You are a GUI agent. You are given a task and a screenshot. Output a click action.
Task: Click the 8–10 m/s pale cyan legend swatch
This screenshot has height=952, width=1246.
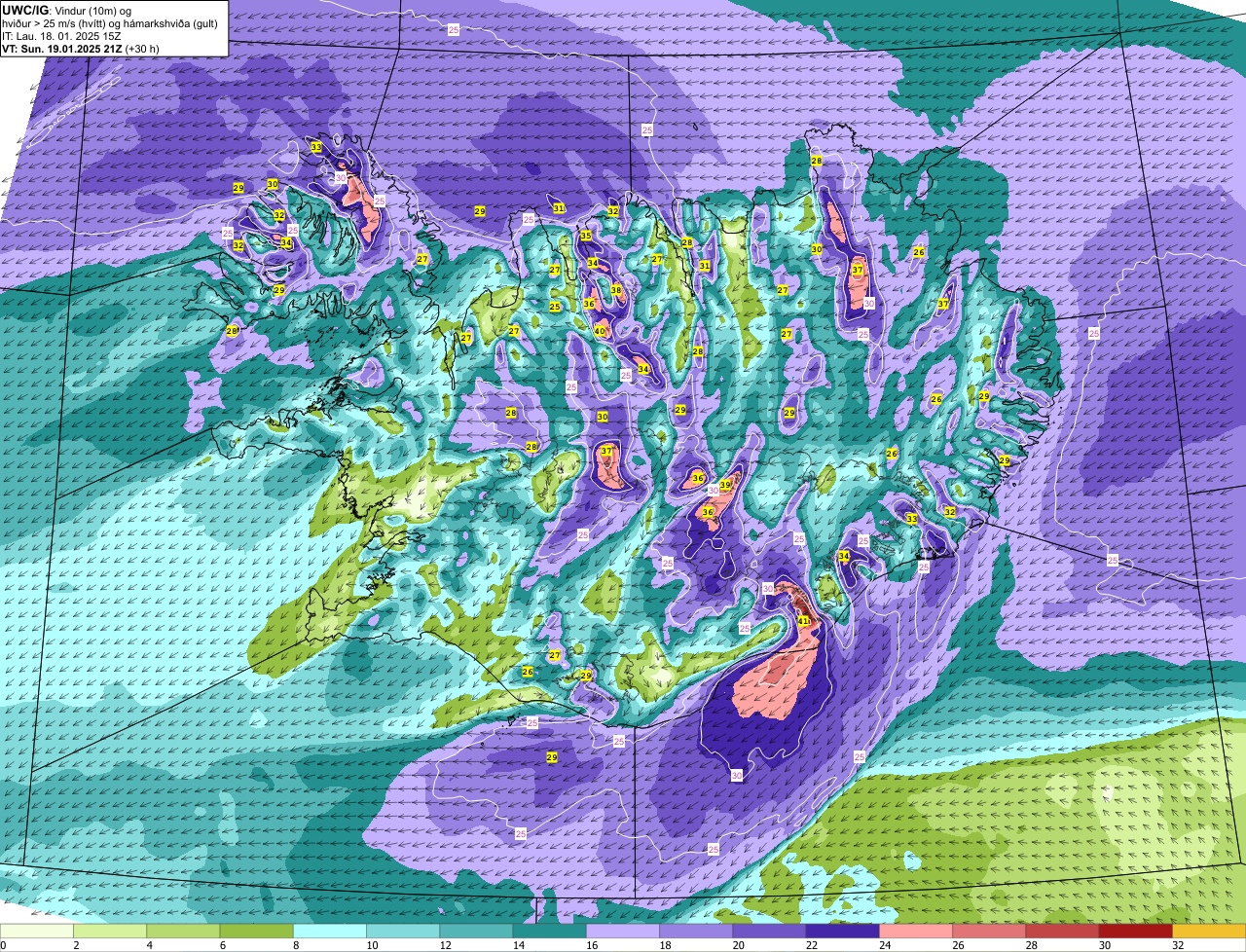[330, 931]
